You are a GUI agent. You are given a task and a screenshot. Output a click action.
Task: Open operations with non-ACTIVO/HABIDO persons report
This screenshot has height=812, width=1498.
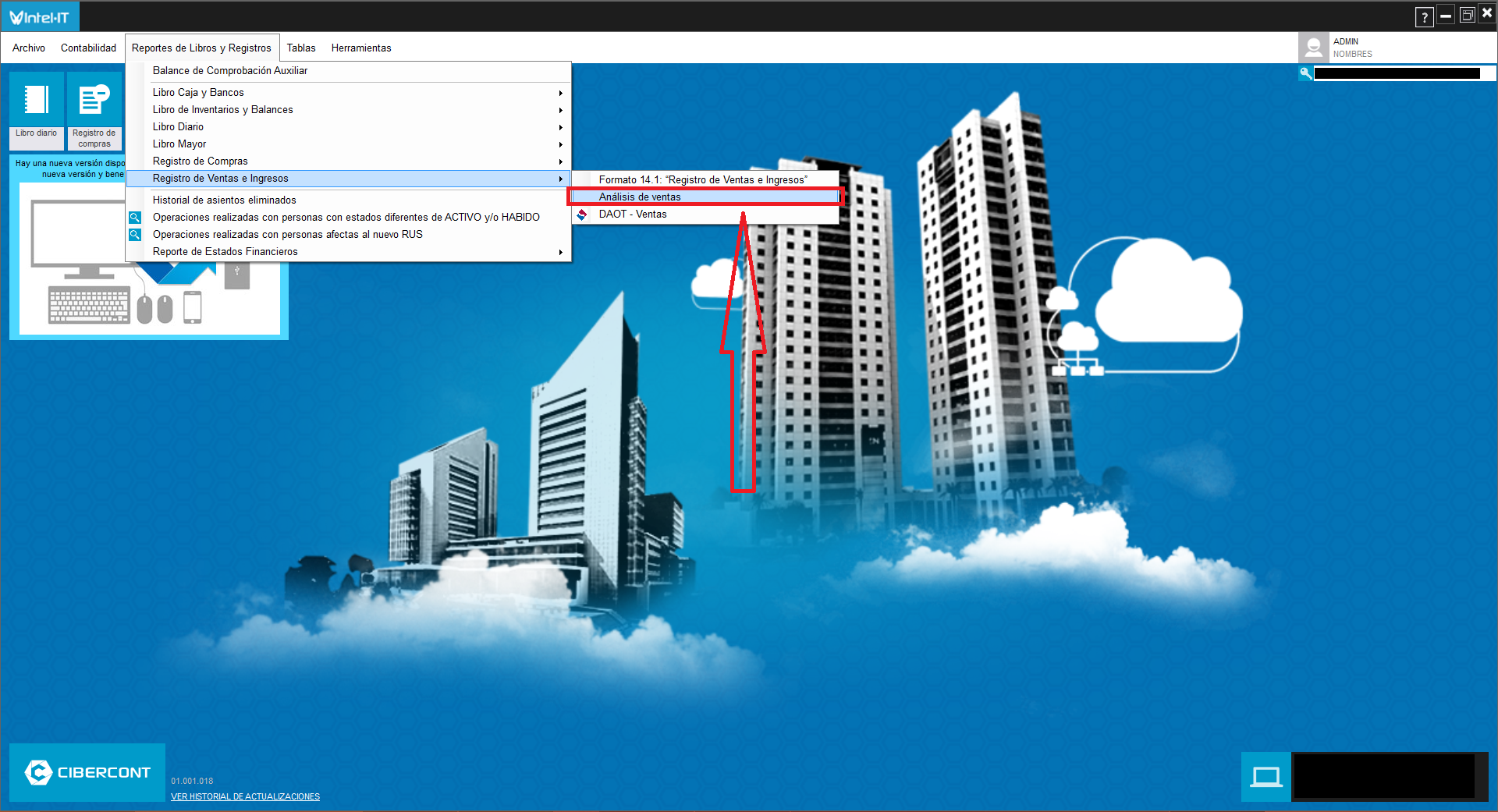pyautogui.click(x=346, y=218)
